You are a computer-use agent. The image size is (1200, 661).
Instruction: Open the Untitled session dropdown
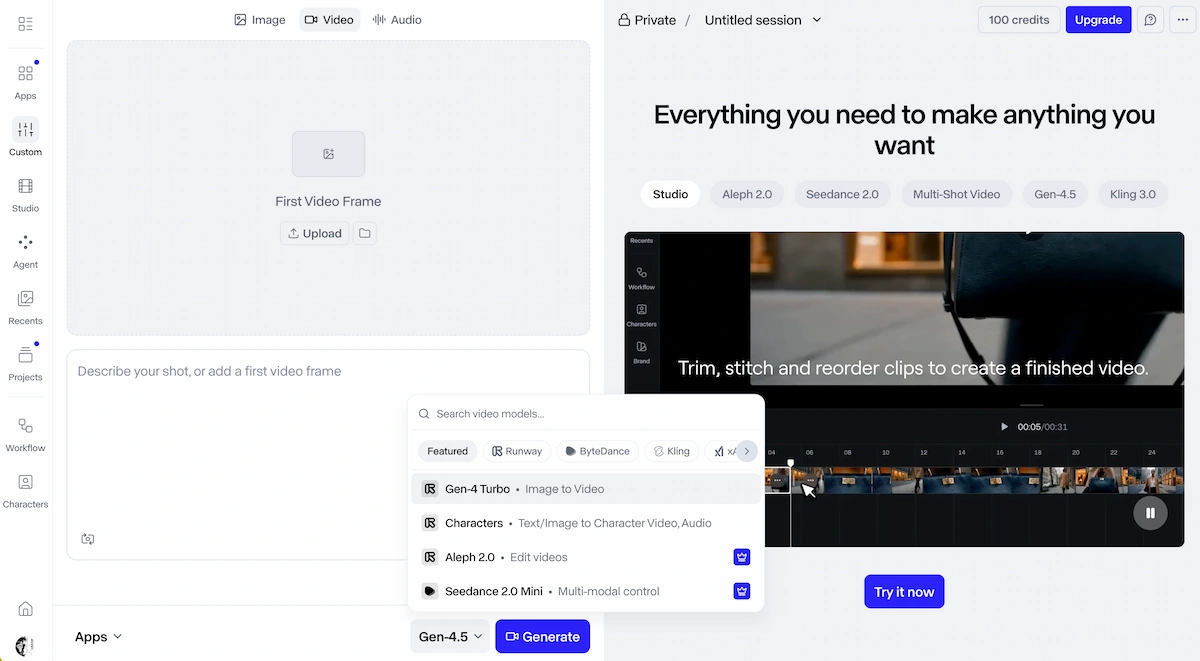[762, 20]
